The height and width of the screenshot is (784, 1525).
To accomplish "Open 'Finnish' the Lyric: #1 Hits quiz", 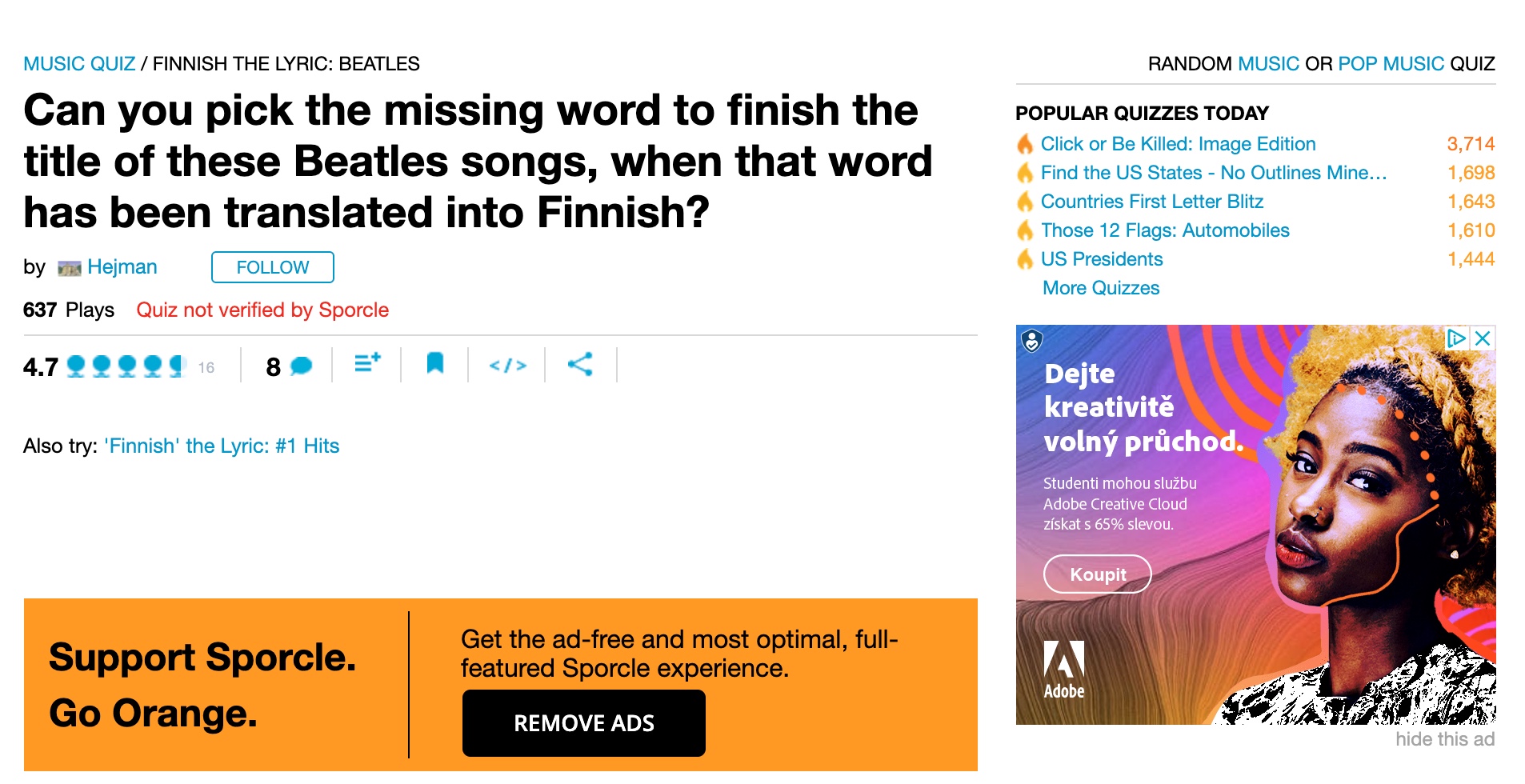I will coord(222,446).
